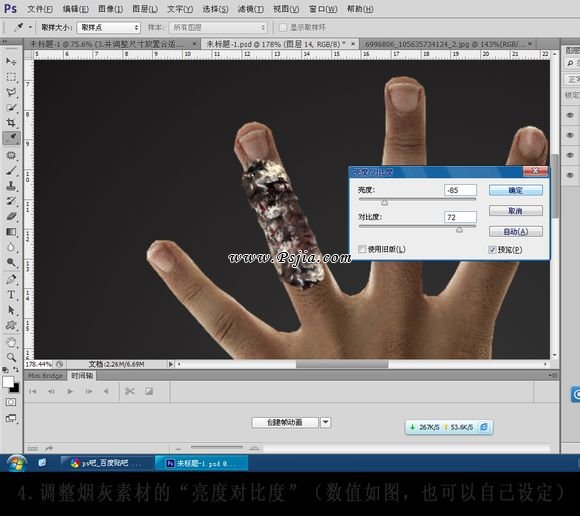Select the Pen tool
Image resolution: width=580 pixels, height=516 pixels.
click(11, 279)
